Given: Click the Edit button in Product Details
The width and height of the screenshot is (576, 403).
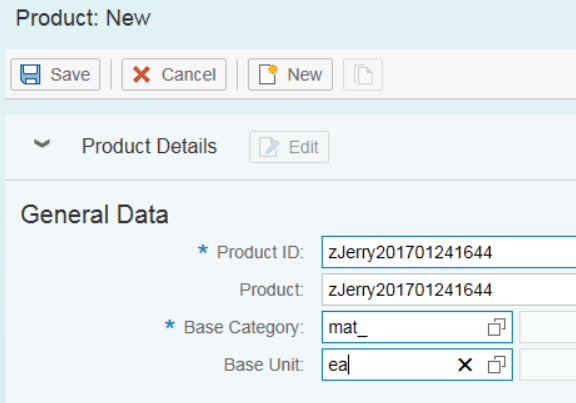Looking at the screenshot, I should coord(289,147).
